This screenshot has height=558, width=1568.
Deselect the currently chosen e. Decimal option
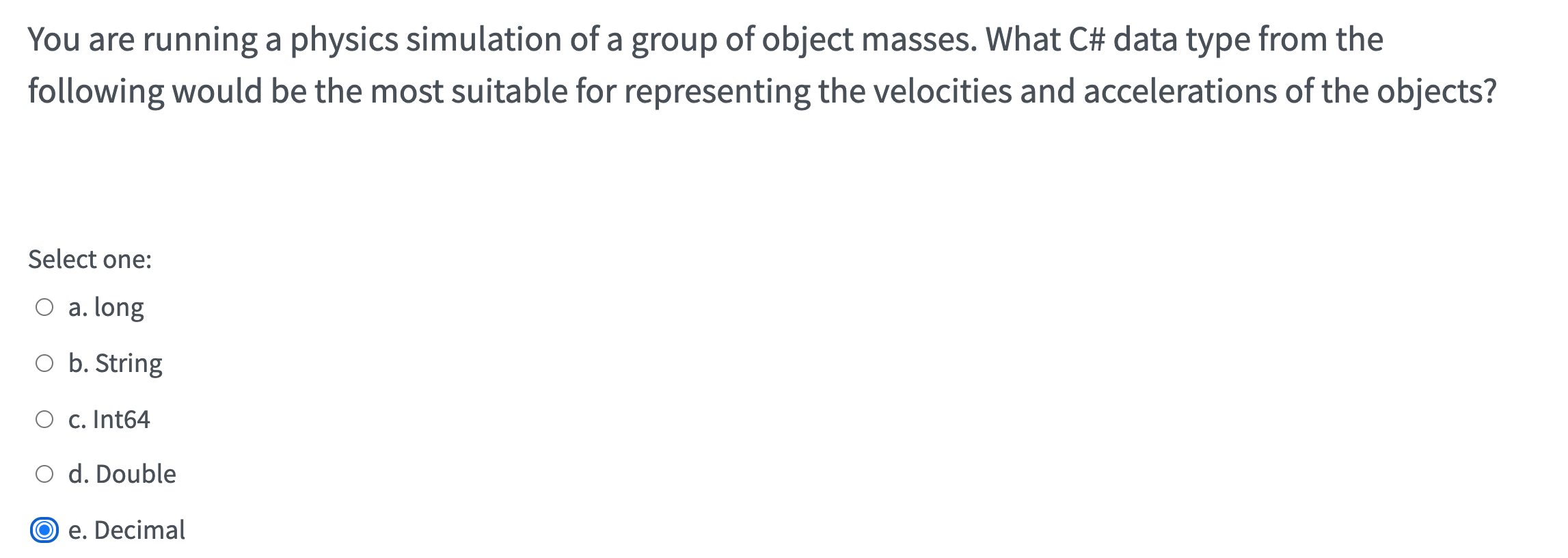[45, 529]
